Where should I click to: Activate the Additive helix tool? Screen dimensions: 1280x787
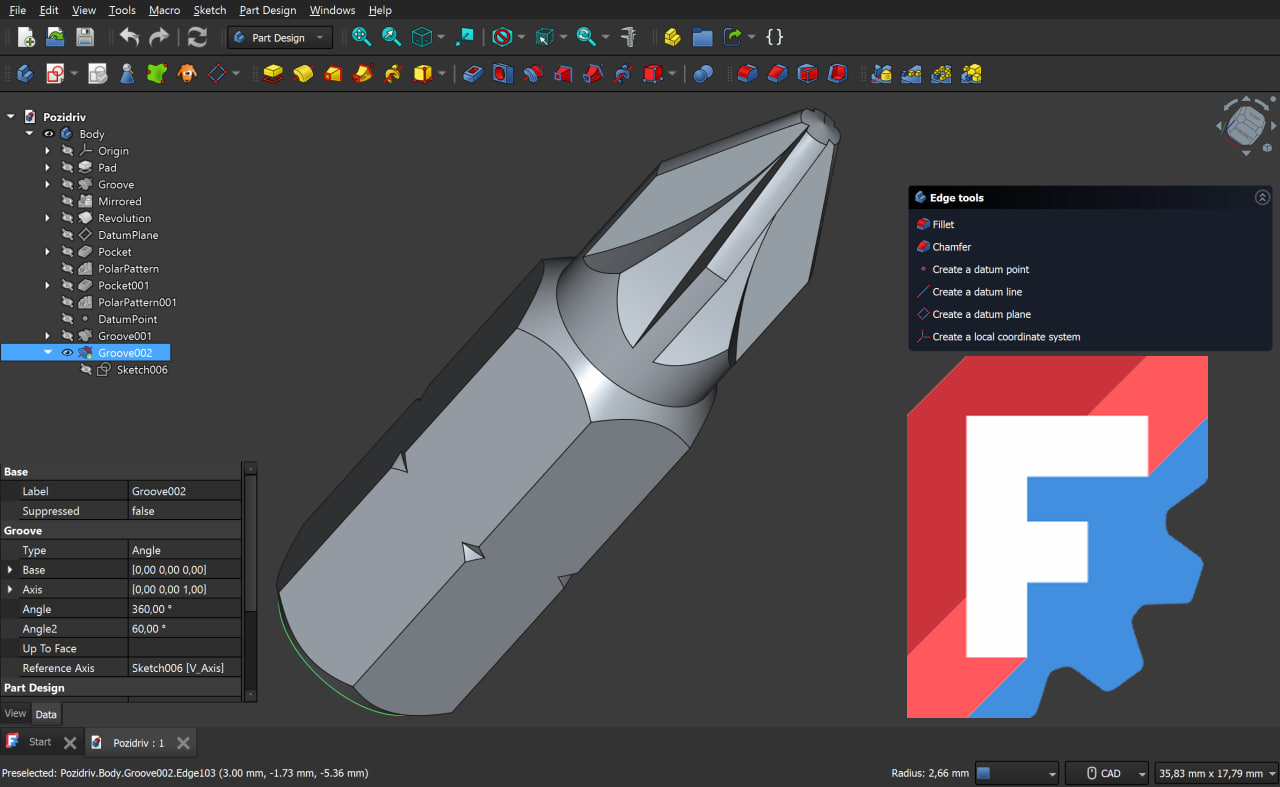pos(393,73)
